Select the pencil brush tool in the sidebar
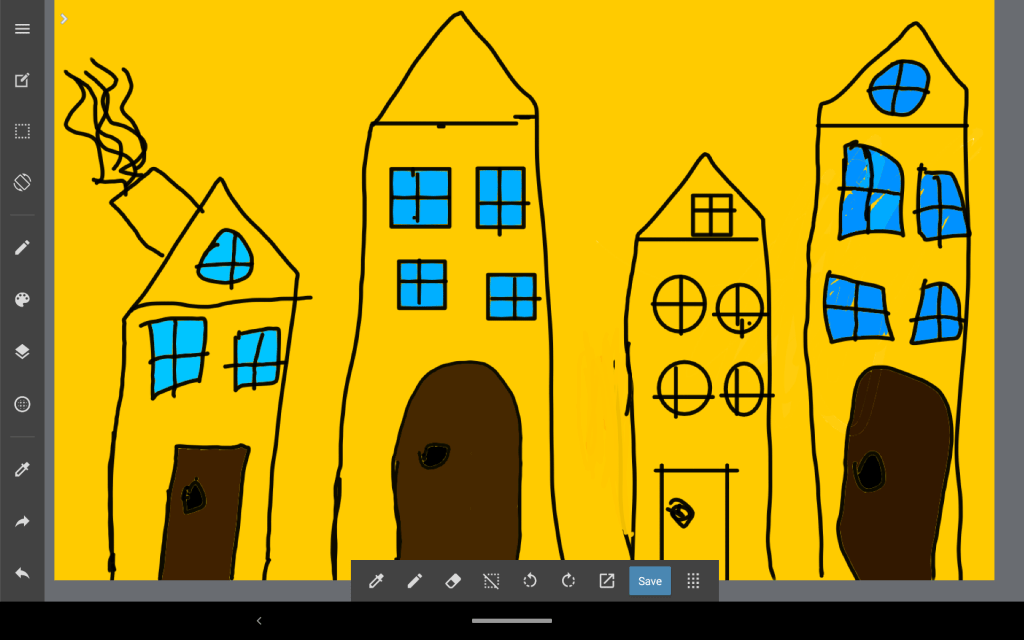Image resolution: width=1024 pixels, height=640 pixels. (22, 247)
